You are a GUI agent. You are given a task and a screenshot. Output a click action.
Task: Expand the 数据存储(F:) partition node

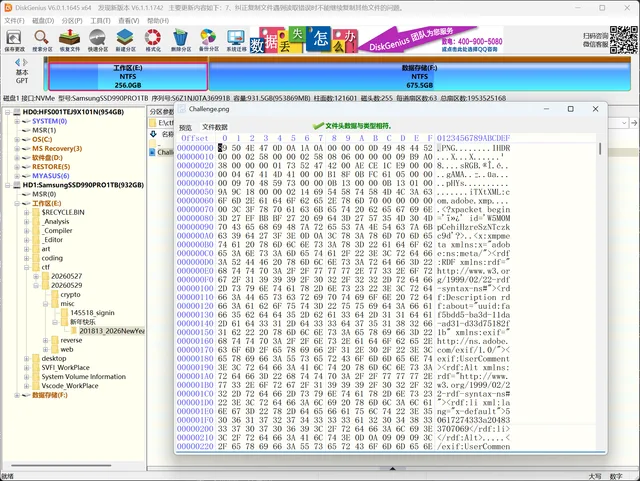pos(17,395)
